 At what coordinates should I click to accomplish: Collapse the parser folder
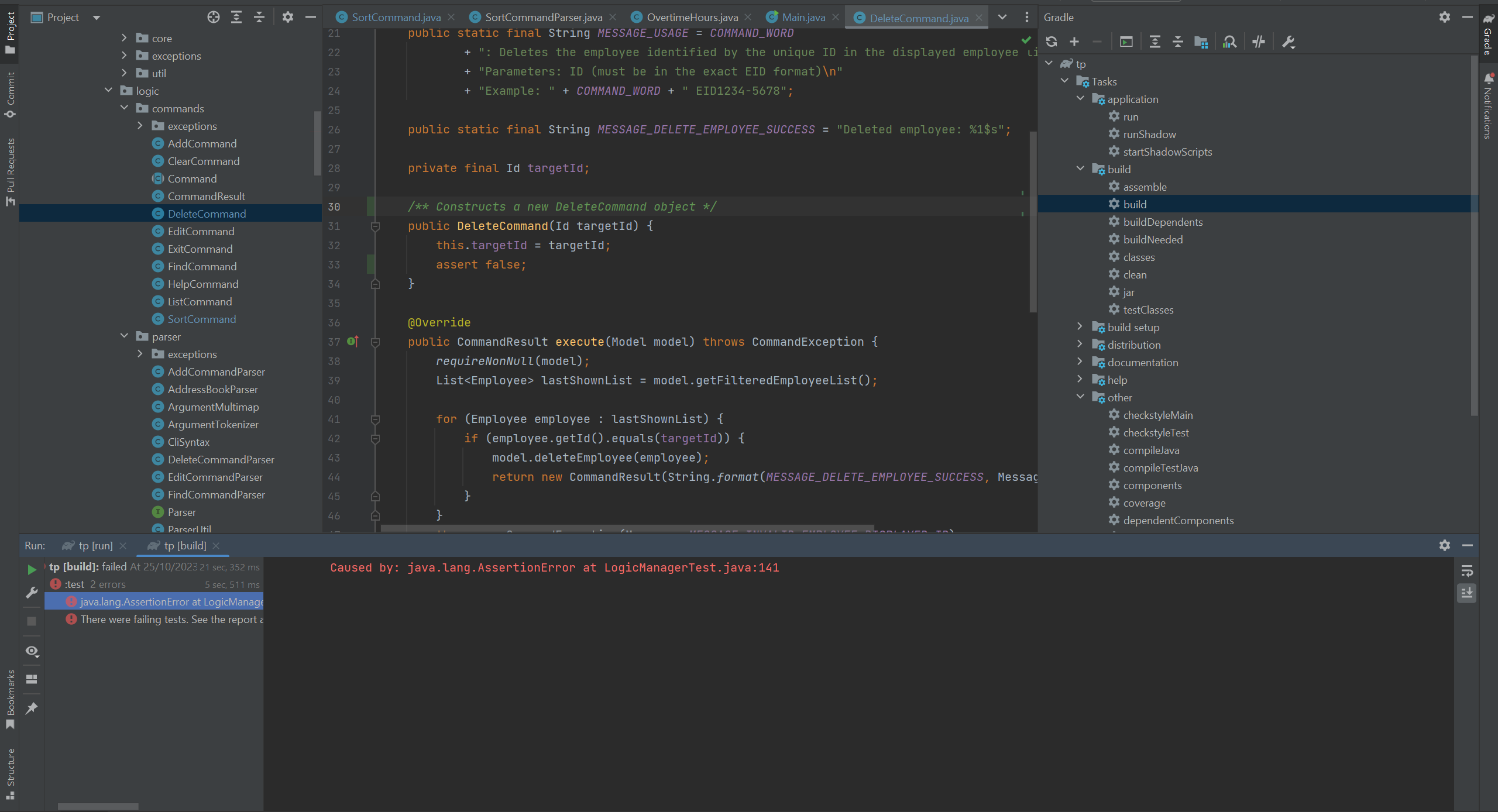124,336
